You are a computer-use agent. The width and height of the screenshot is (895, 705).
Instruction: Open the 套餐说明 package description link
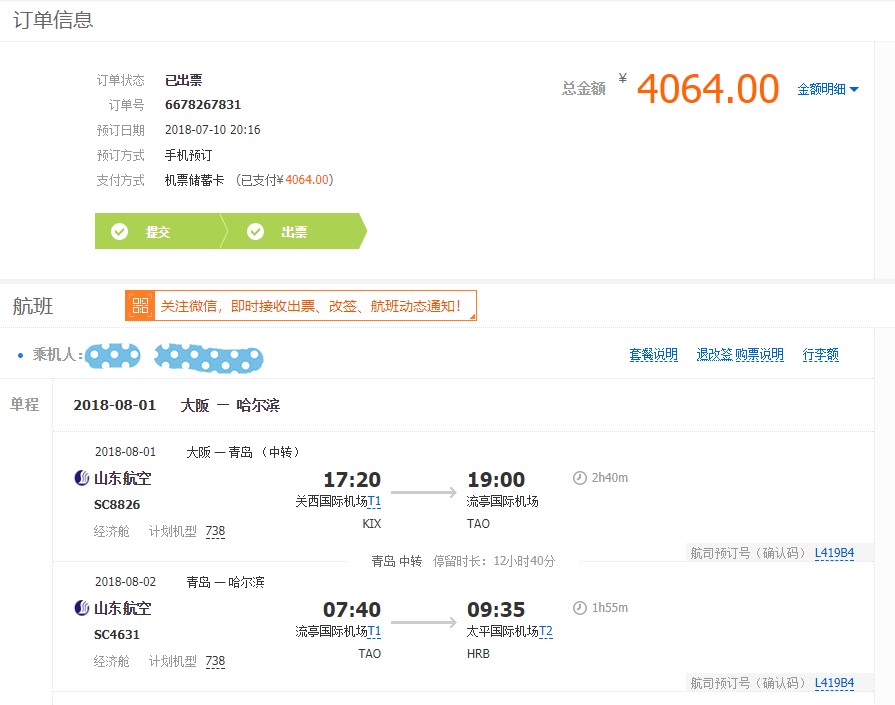pyautogui.click(x=653, y=355)
